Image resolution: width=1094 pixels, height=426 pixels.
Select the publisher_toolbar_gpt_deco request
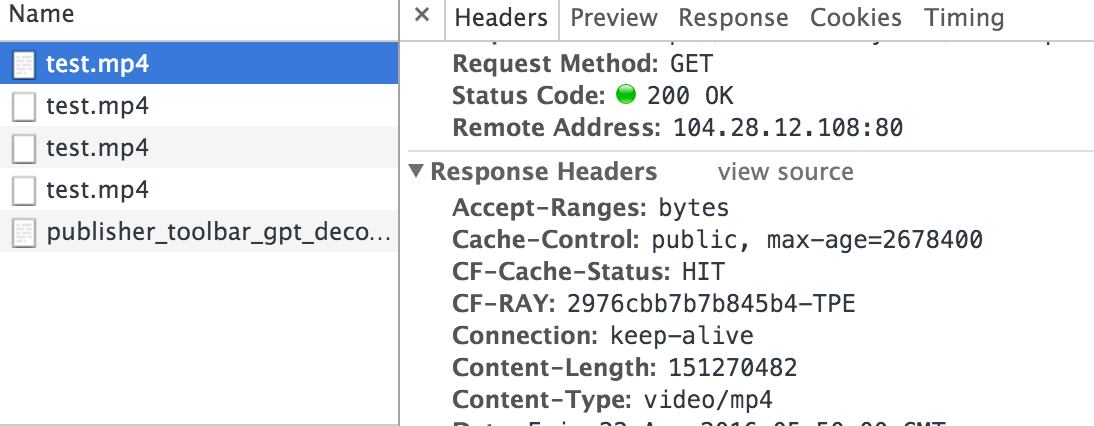coord(199,232)
